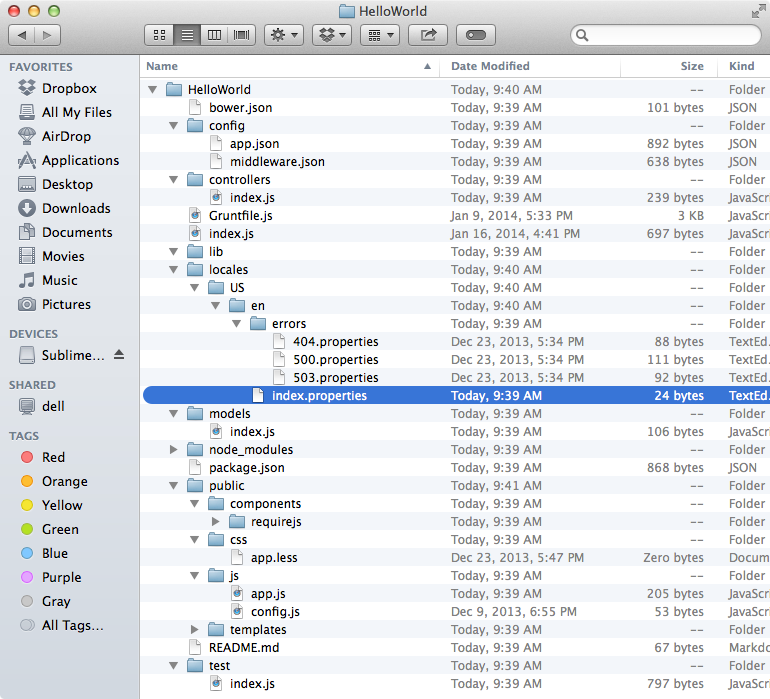Open the Arrange items dropdown
This screenshot has height=699, width=770.
pyautogui.click(x=380, y=35)
